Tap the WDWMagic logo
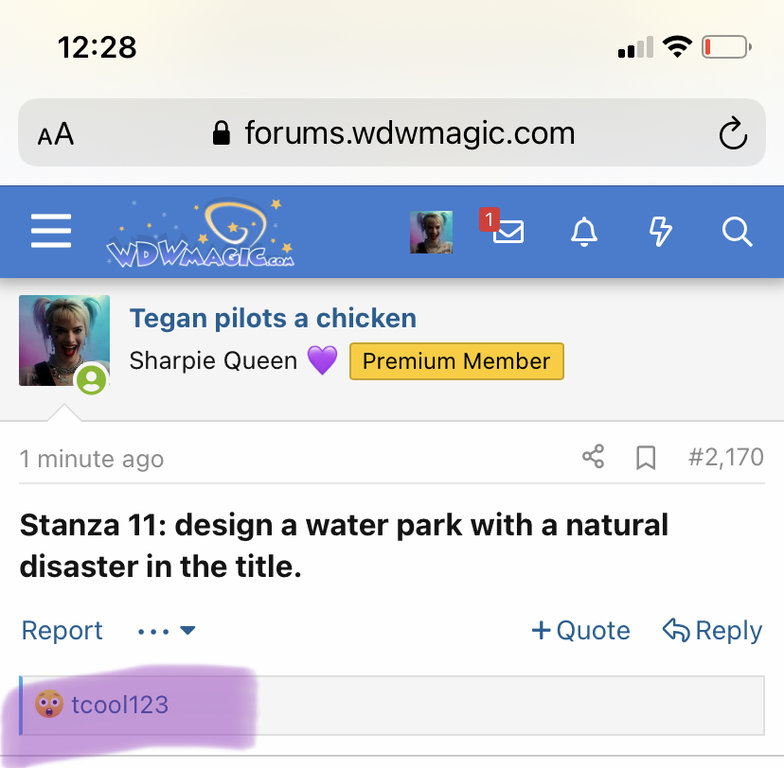 coord(200,234)
